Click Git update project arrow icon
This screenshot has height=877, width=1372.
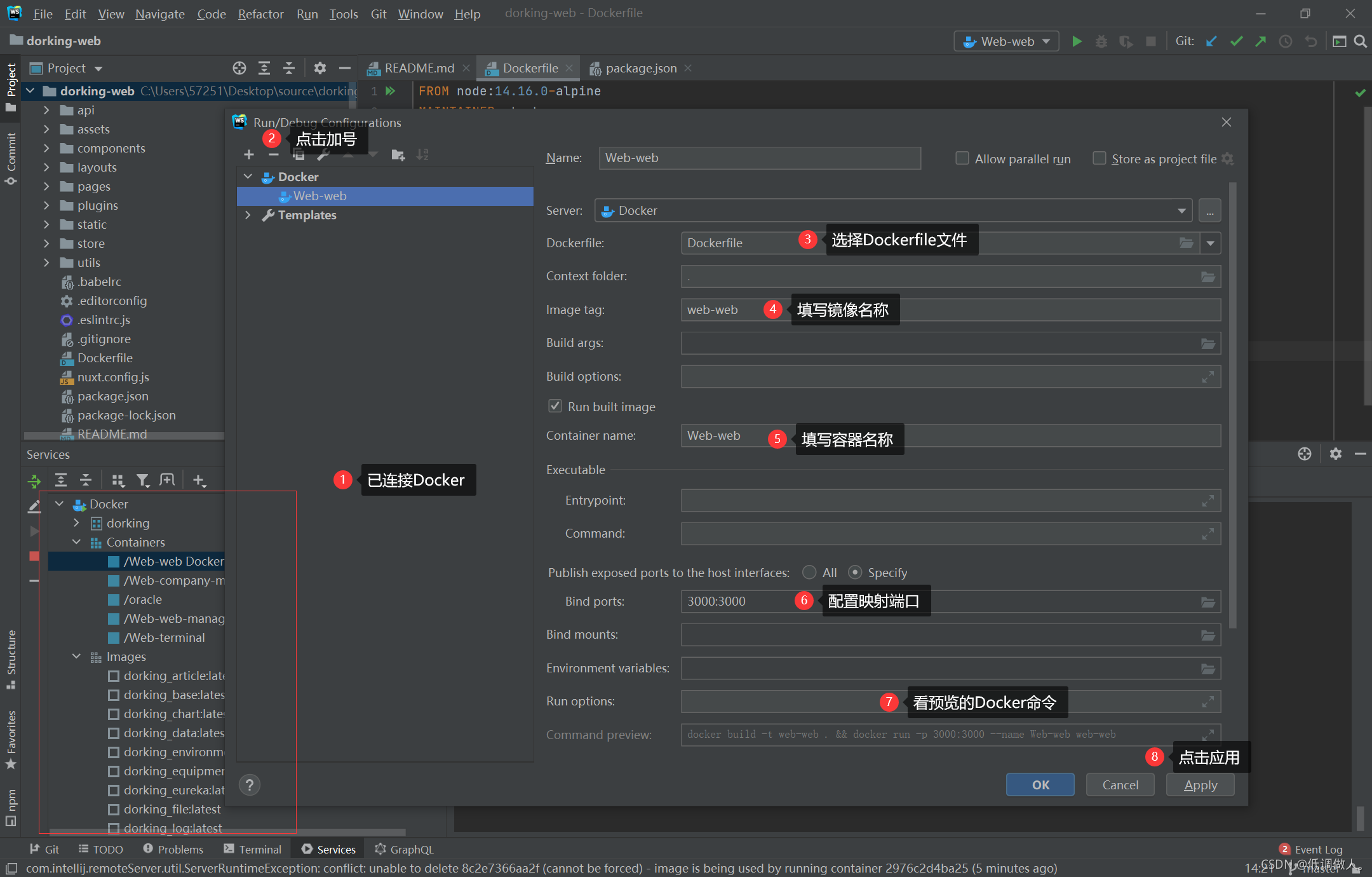pyautogui.click(x=1211, y=41)
